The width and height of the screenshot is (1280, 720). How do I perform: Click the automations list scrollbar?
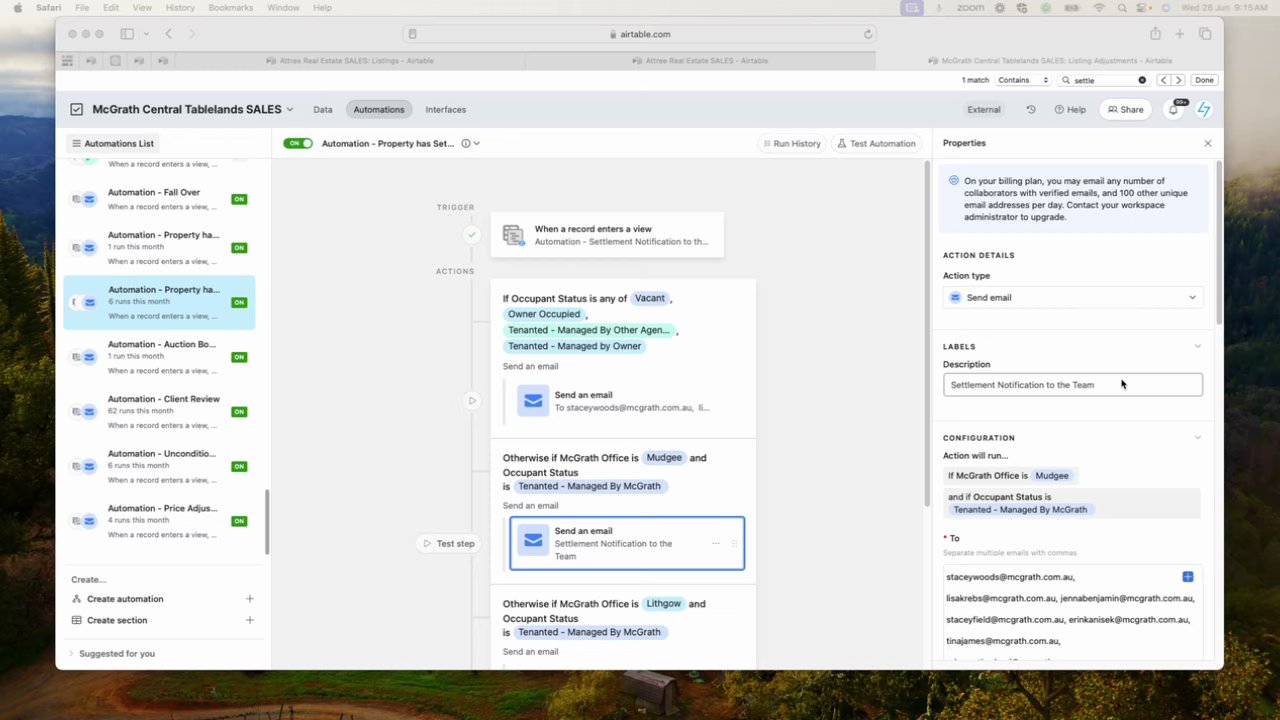coord(267,523)
